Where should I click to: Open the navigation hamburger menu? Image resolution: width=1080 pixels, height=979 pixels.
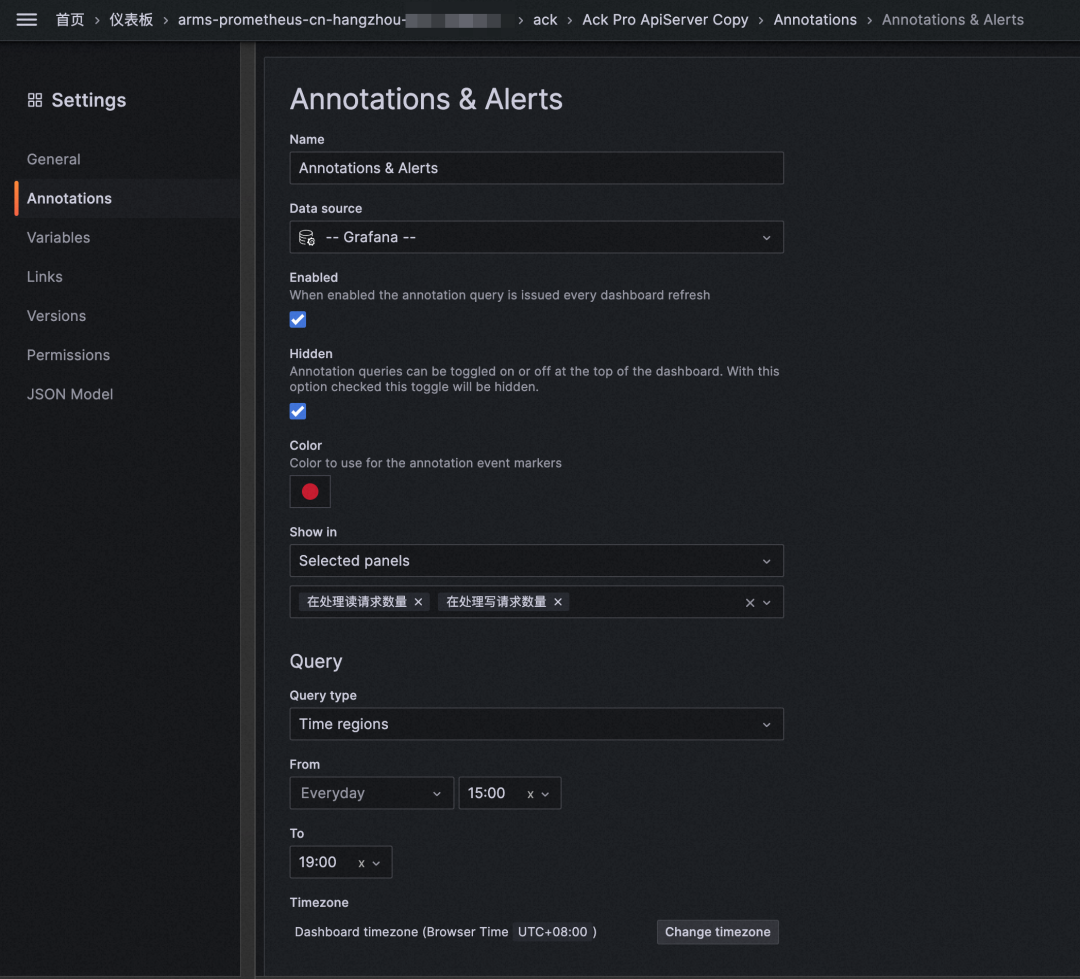(x=26, y=19)
